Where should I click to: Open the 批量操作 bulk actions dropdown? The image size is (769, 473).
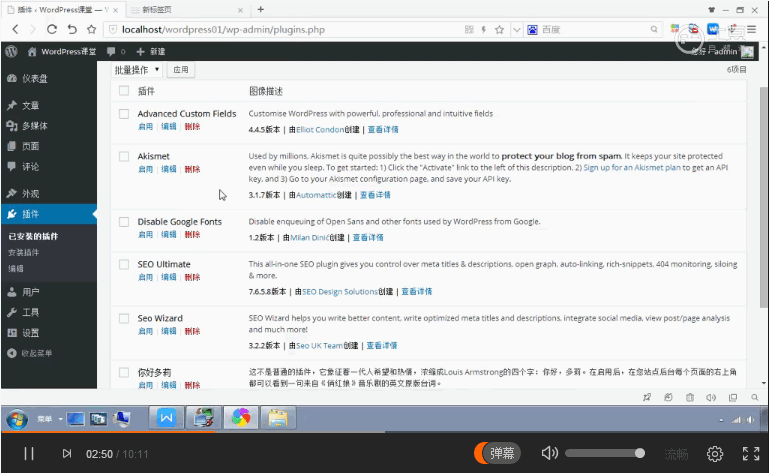pyautogui.click(x=137, y=70)
